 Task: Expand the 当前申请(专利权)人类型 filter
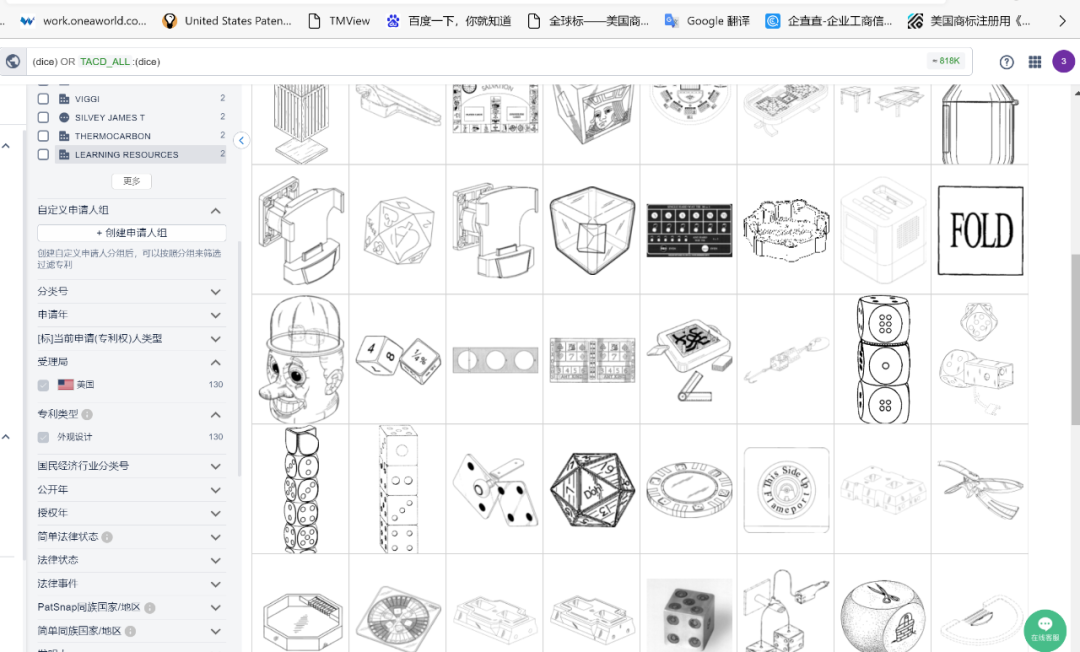(x=216, y=339)
